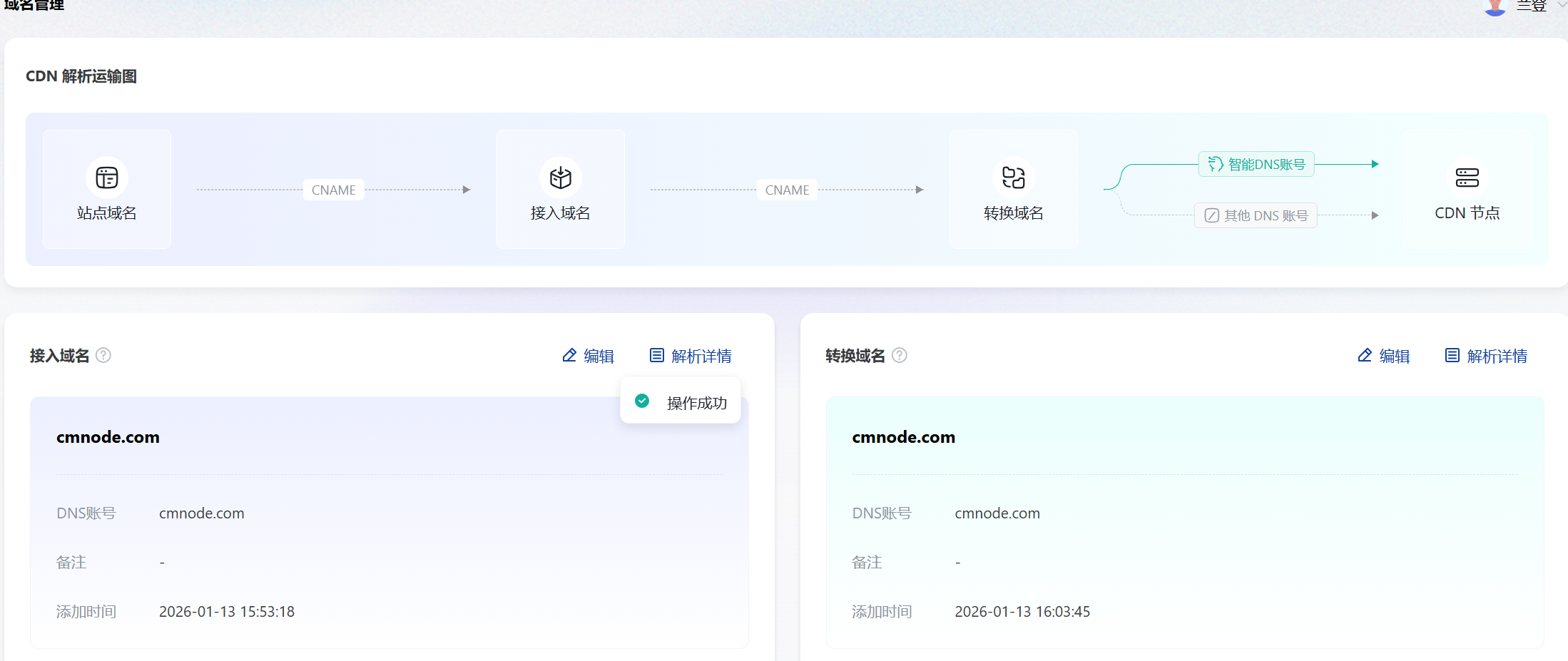Click cmnode.com title in 接入域名 card

click(108, 437)
